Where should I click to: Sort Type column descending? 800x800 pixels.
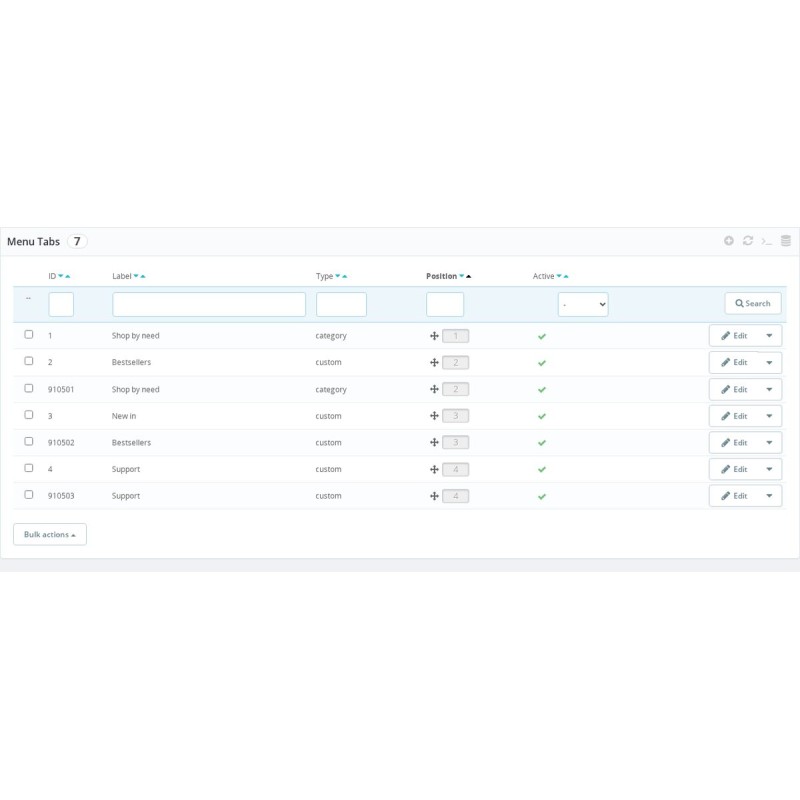pyautogui.click(x=337, y=276)
